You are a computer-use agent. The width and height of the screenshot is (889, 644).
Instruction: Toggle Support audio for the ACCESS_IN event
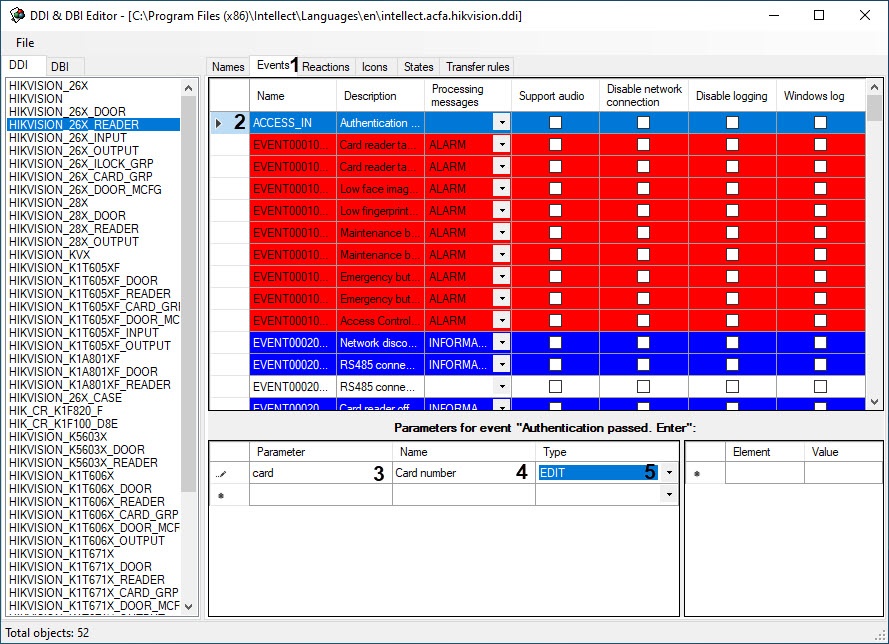[555, 123]
